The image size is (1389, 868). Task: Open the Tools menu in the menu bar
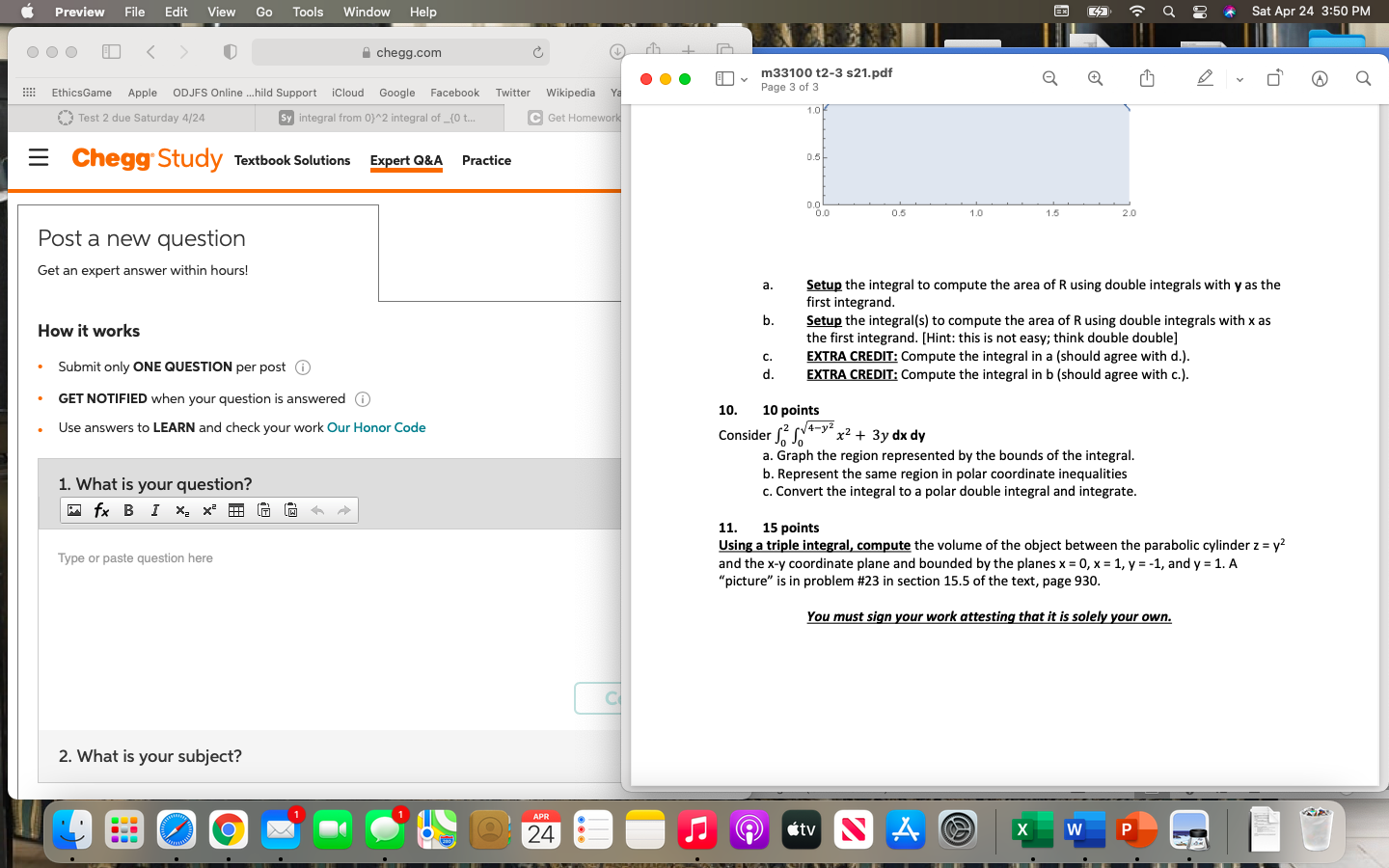(x=307, y=12)
